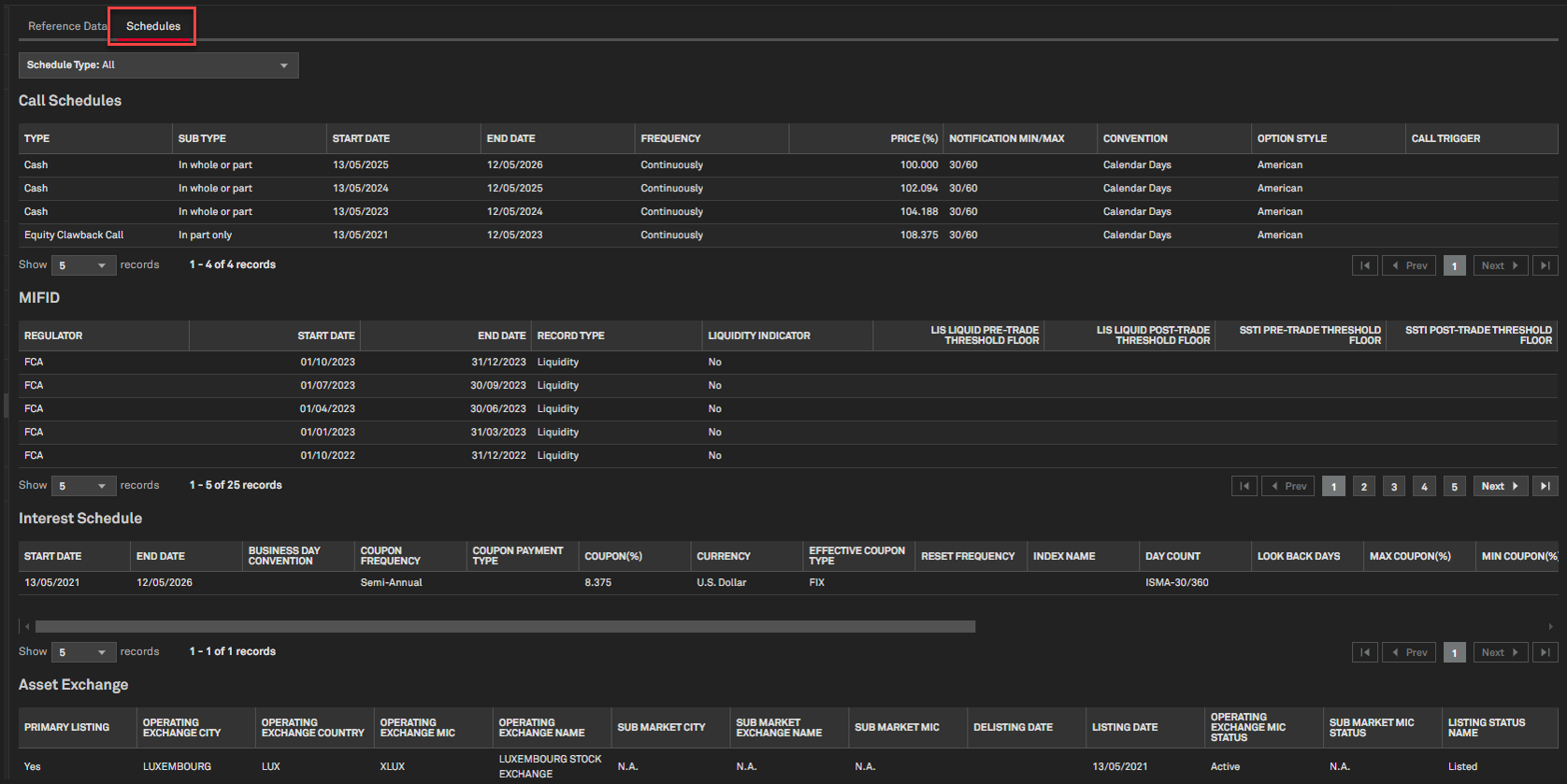Go to first page of Call Schedules

(1364, 265)
